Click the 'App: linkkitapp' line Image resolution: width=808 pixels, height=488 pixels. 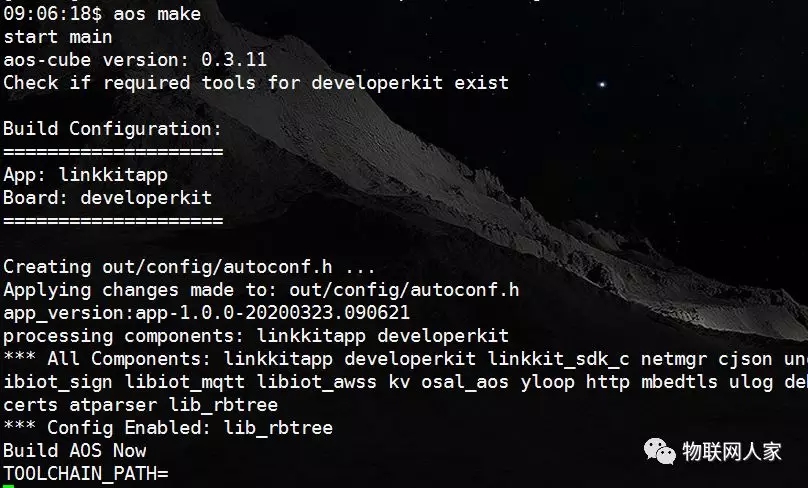point(86,175)
